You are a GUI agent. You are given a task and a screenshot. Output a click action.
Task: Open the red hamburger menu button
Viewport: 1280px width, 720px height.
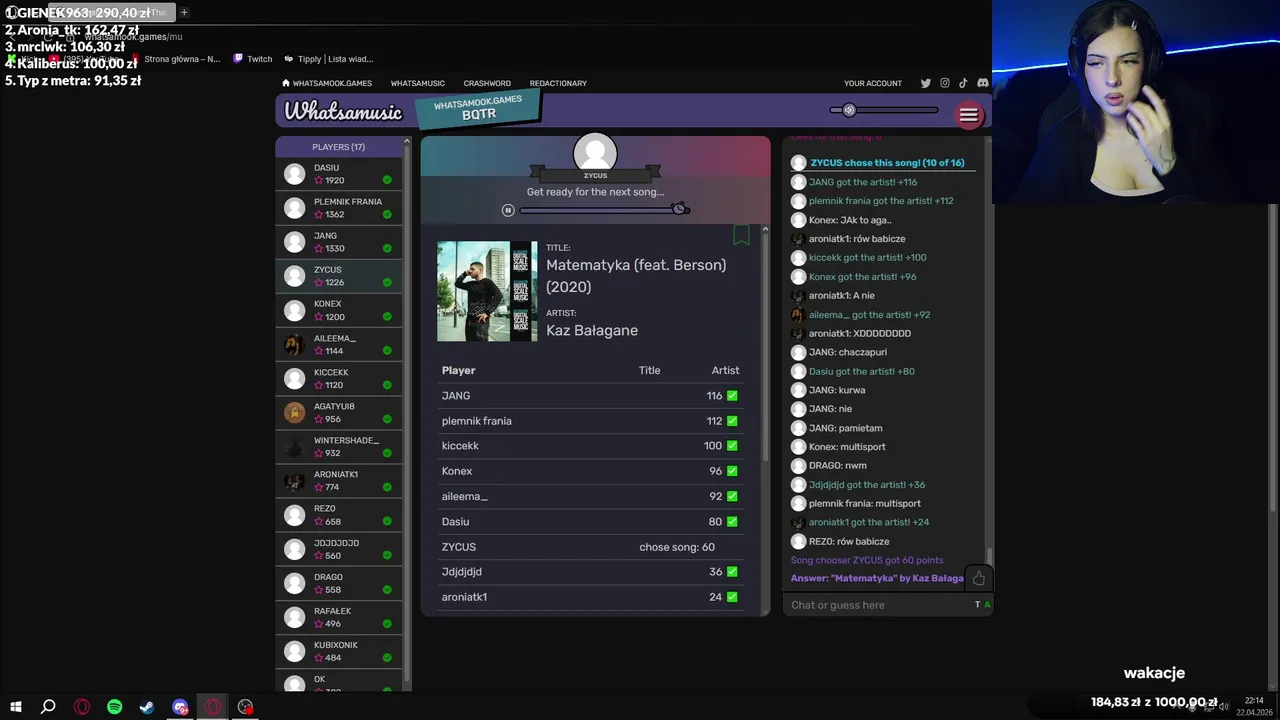pyautogui.click(x=968, y=115)
